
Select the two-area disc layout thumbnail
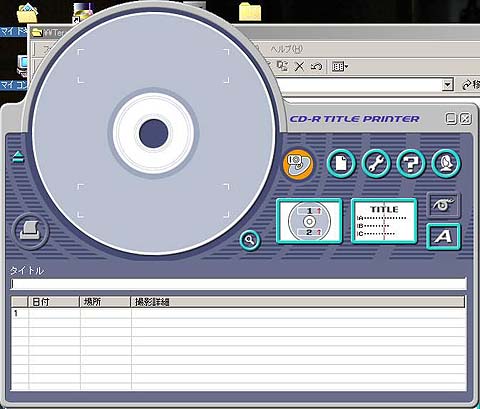tap(309, 221)
